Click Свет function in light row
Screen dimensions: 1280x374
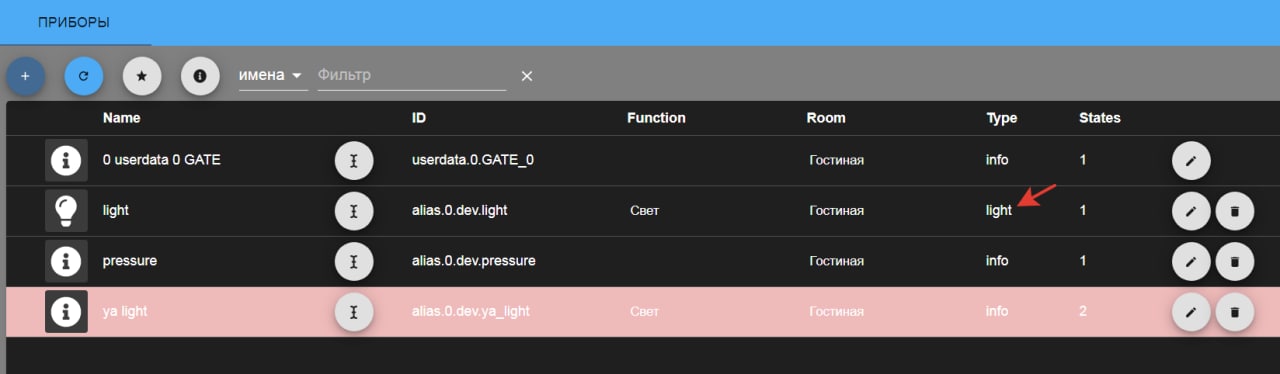click(645, 211)
